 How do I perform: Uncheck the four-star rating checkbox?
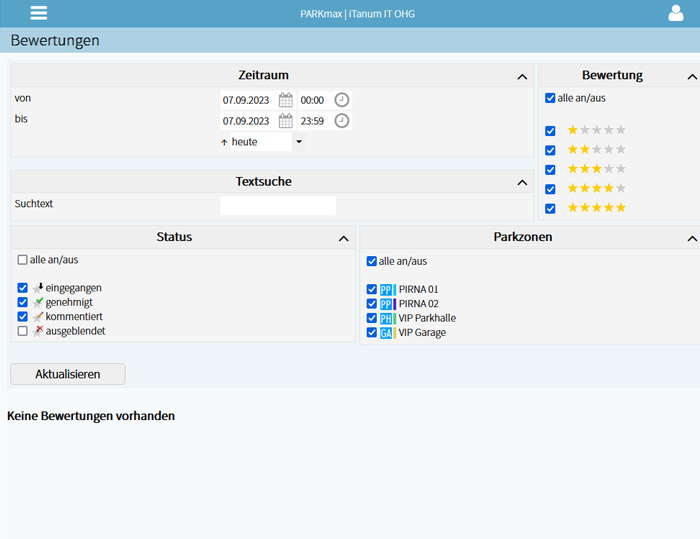coord(550,189)
